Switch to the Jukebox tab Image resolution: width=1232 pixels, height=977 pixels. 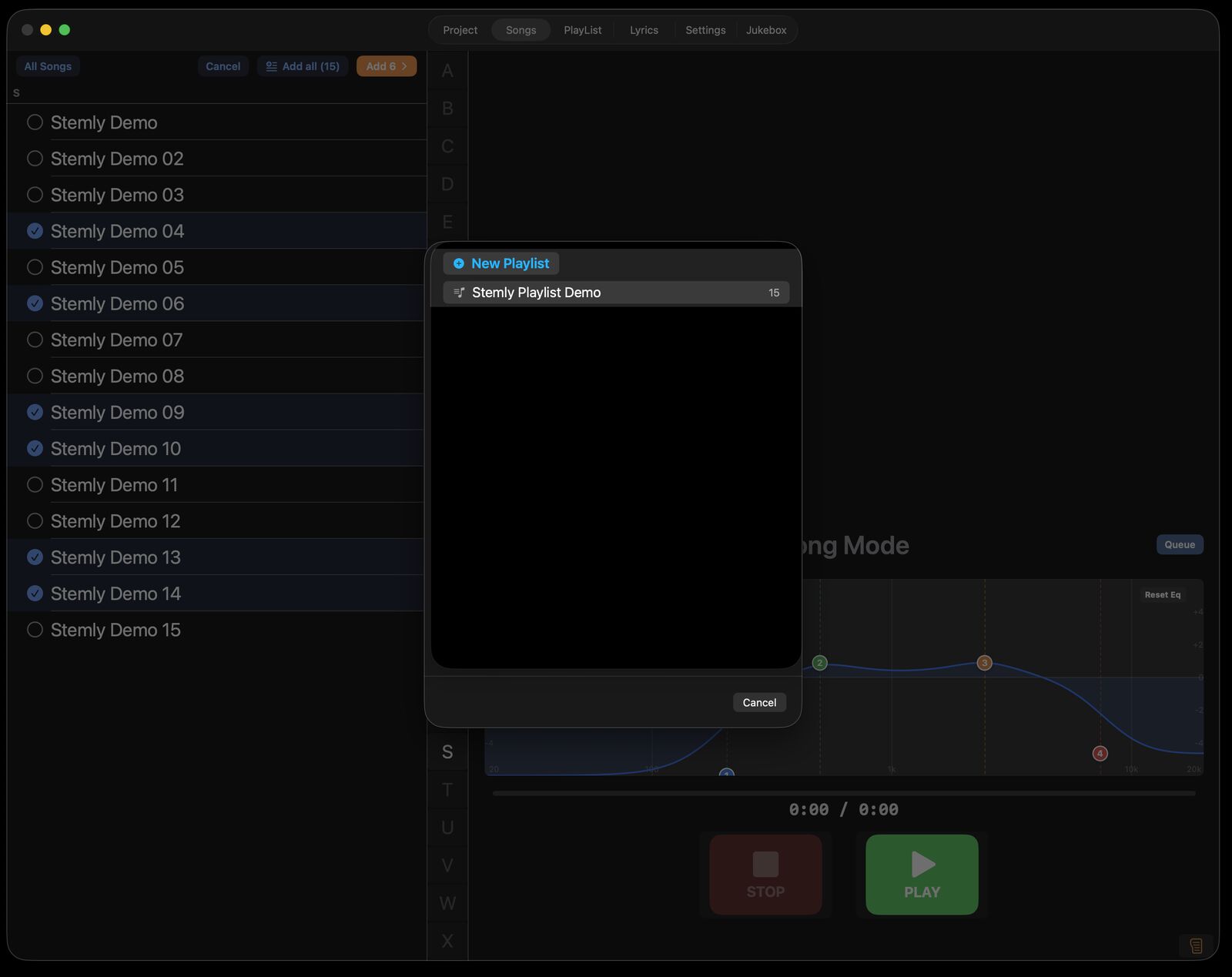(x=766, y=30)
